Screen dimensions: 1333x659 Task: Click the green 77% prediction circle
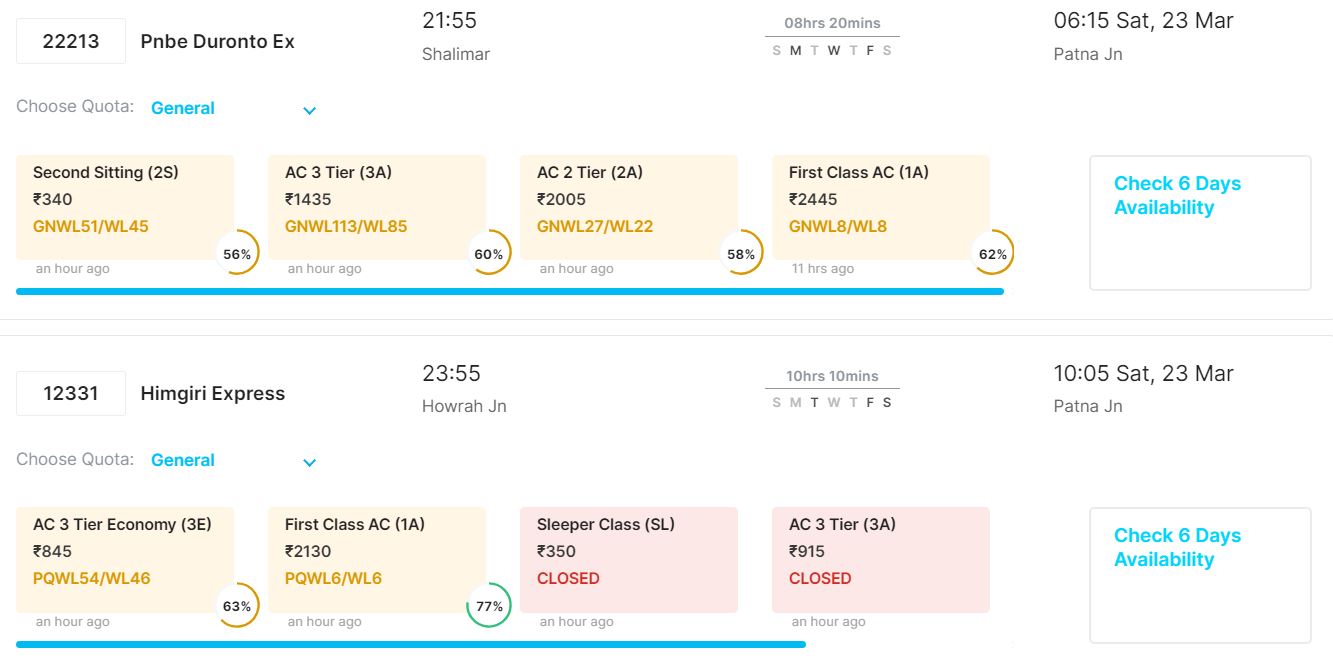(x=489, y=606)
